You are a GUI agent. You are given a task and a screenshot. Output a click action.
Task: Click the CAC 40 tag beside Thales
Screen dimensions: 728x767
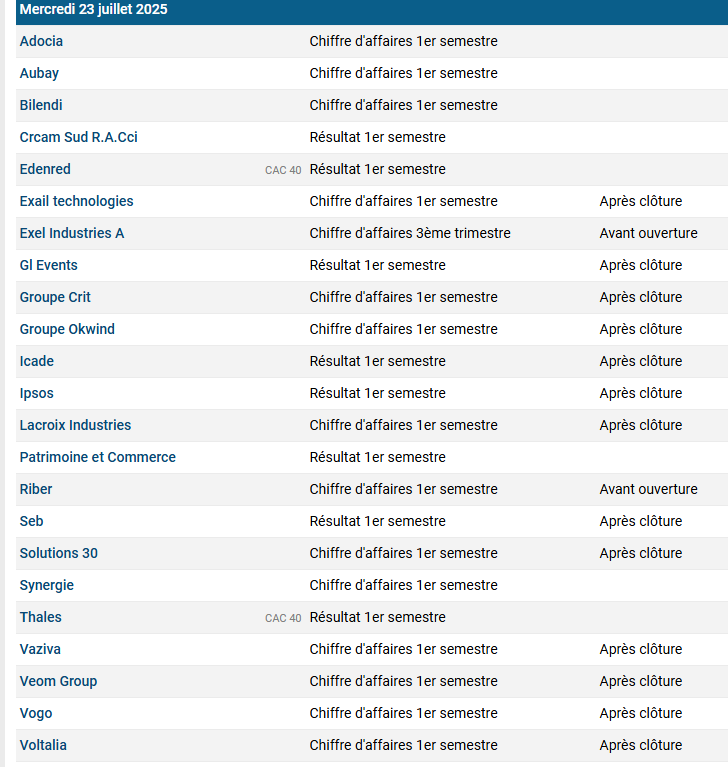283,618
